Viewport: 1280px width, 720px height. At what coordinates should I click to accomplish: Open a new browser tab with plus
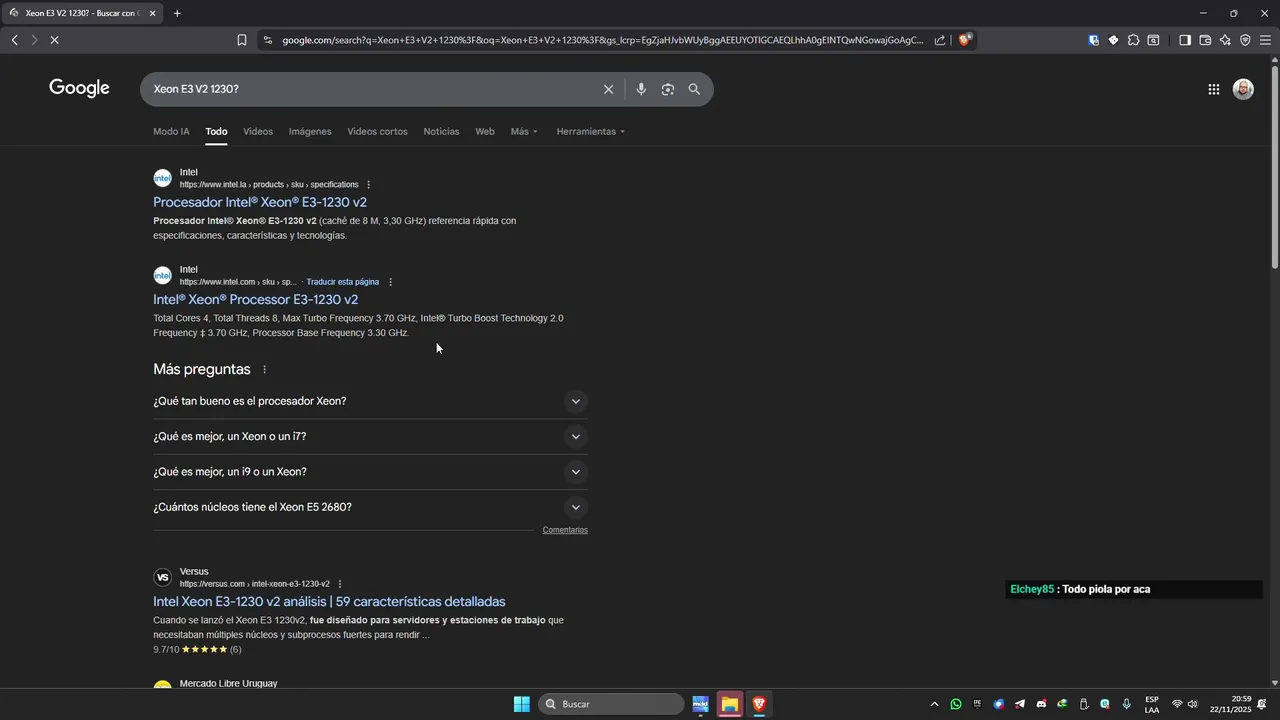click(x=177, y=13)
